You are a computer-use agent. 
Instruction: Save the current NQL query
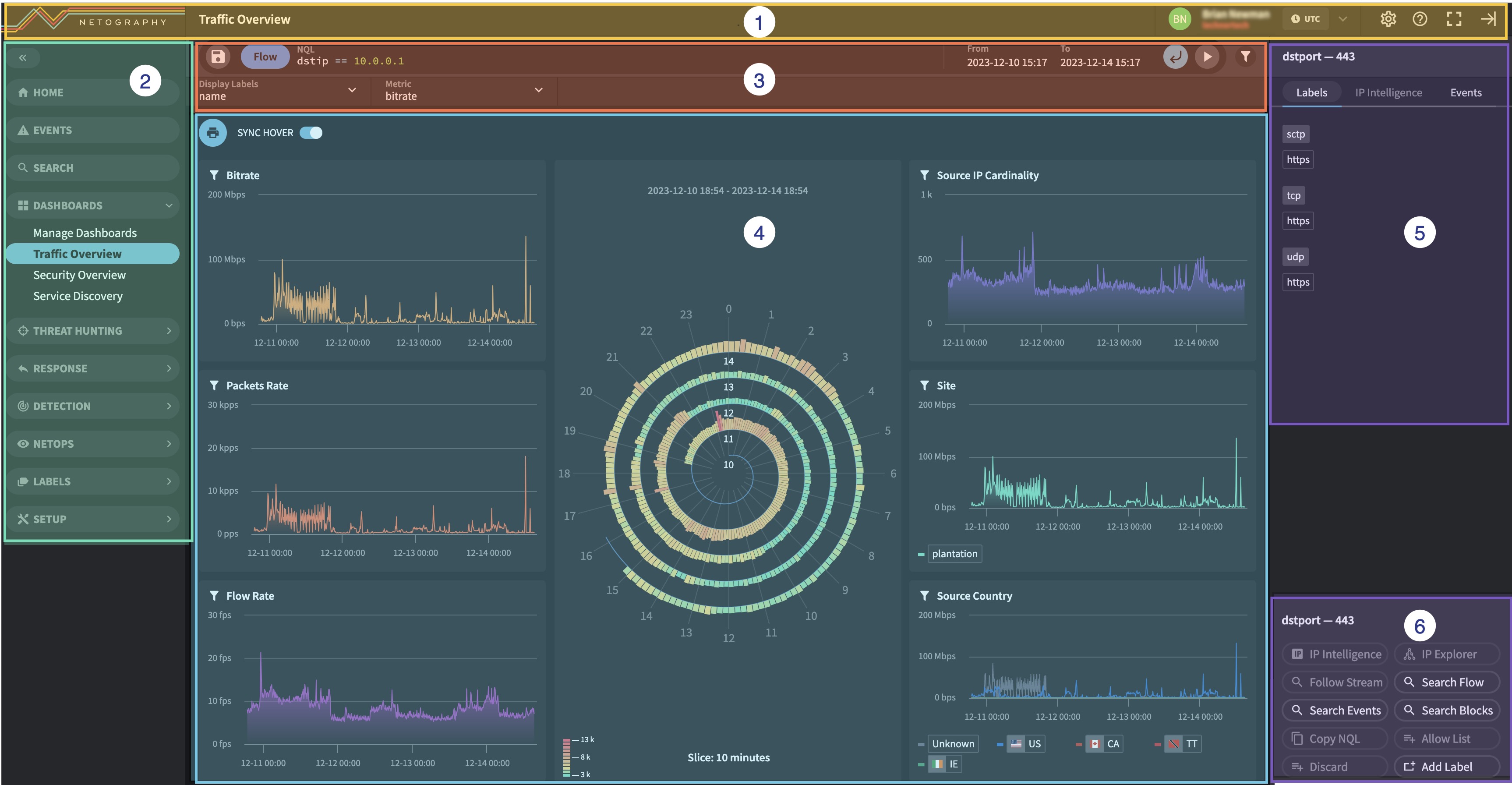[218, 57]
